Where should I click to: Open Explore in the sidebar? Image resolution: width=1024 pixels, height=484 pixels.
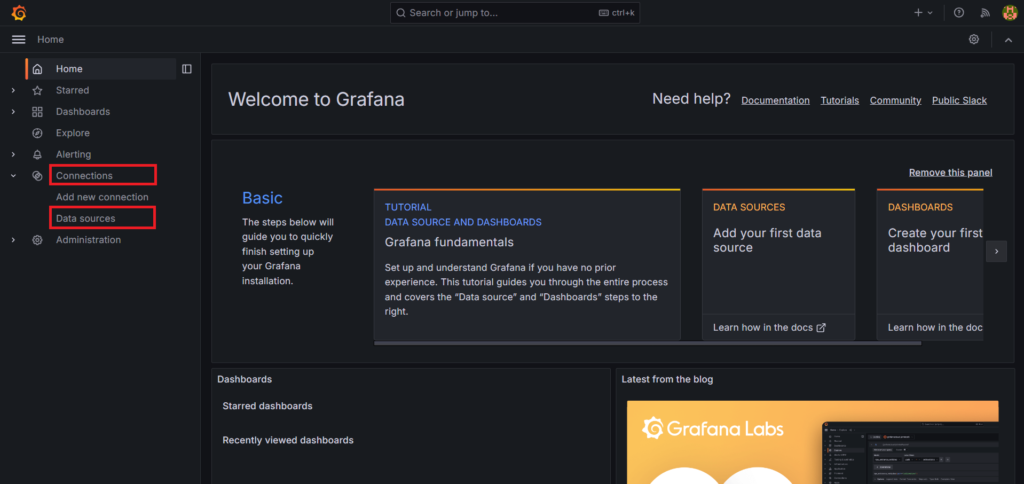(72, 133)
